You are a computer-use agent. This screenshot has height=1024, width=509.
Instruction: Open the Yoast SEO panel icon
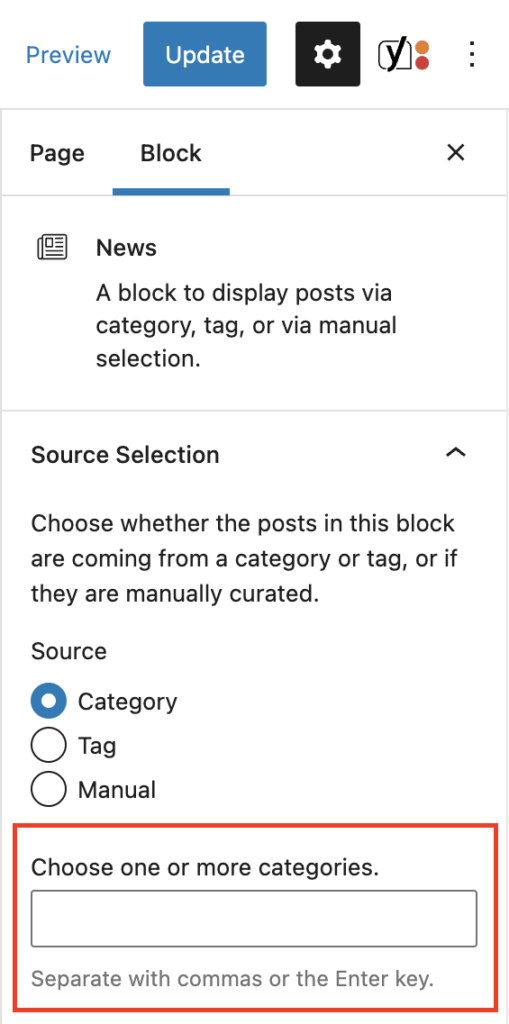[x=404, y=55]
